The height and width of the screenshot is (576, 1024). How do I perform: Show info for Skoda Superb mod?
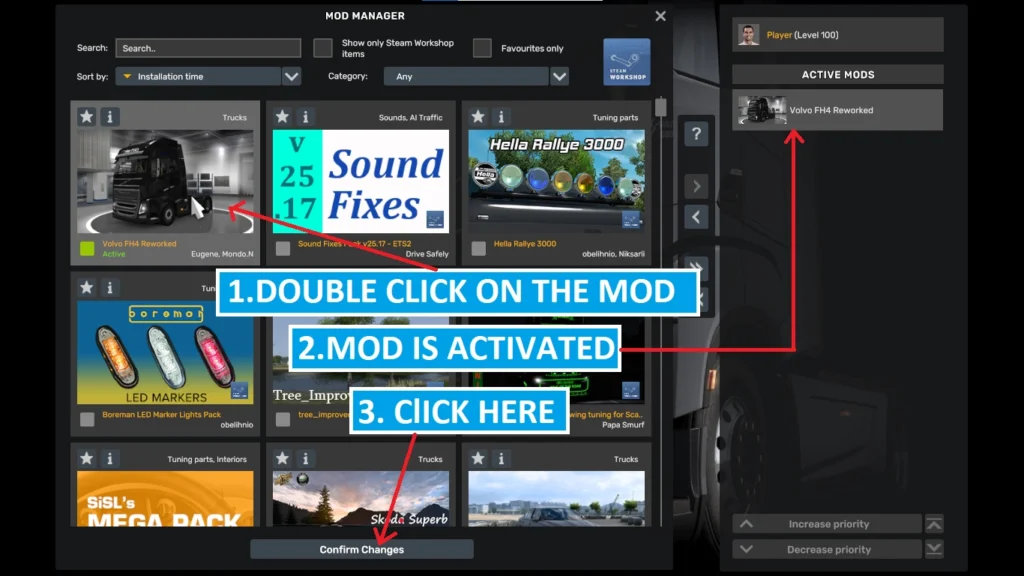(305, 458)
